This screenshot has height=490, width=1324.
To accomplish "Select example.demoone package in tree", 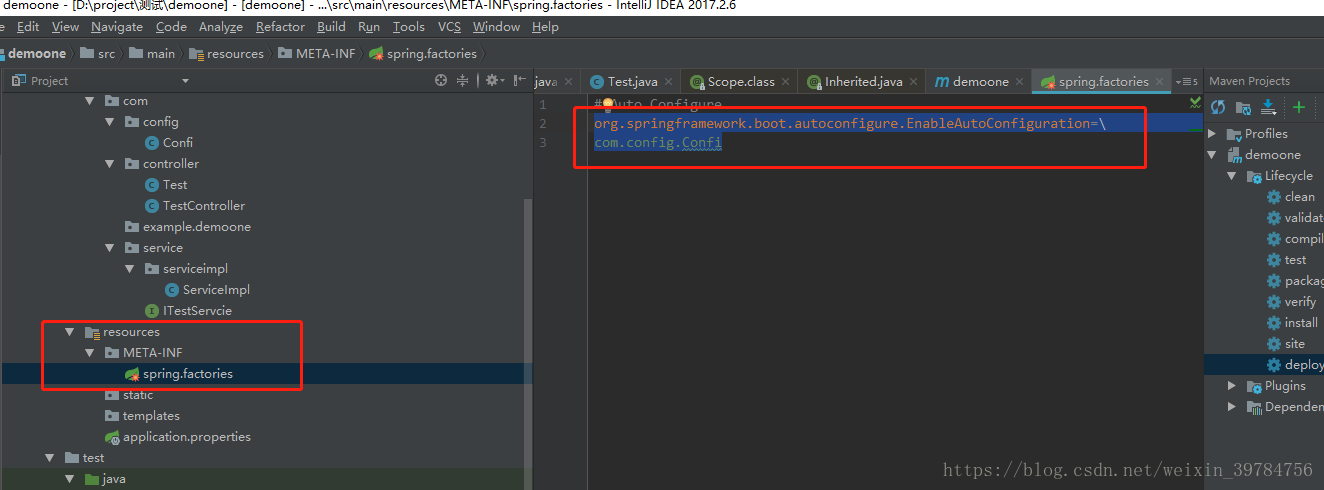I will coord(196,227).
